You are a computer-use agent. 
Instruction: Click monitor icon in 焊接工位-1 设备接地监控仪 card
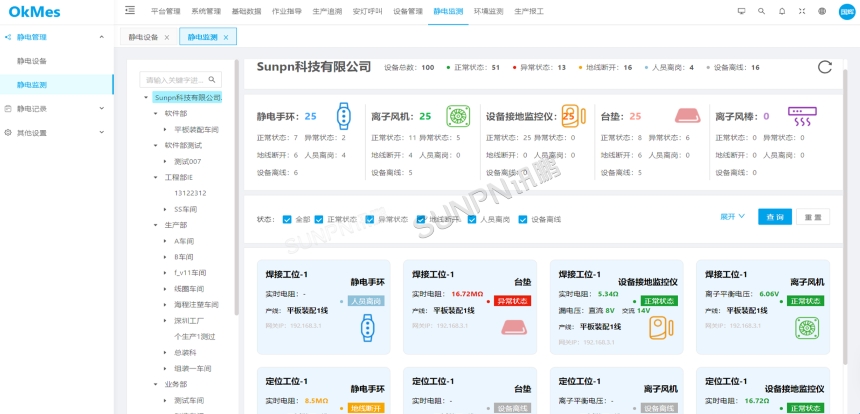(661, 328)
